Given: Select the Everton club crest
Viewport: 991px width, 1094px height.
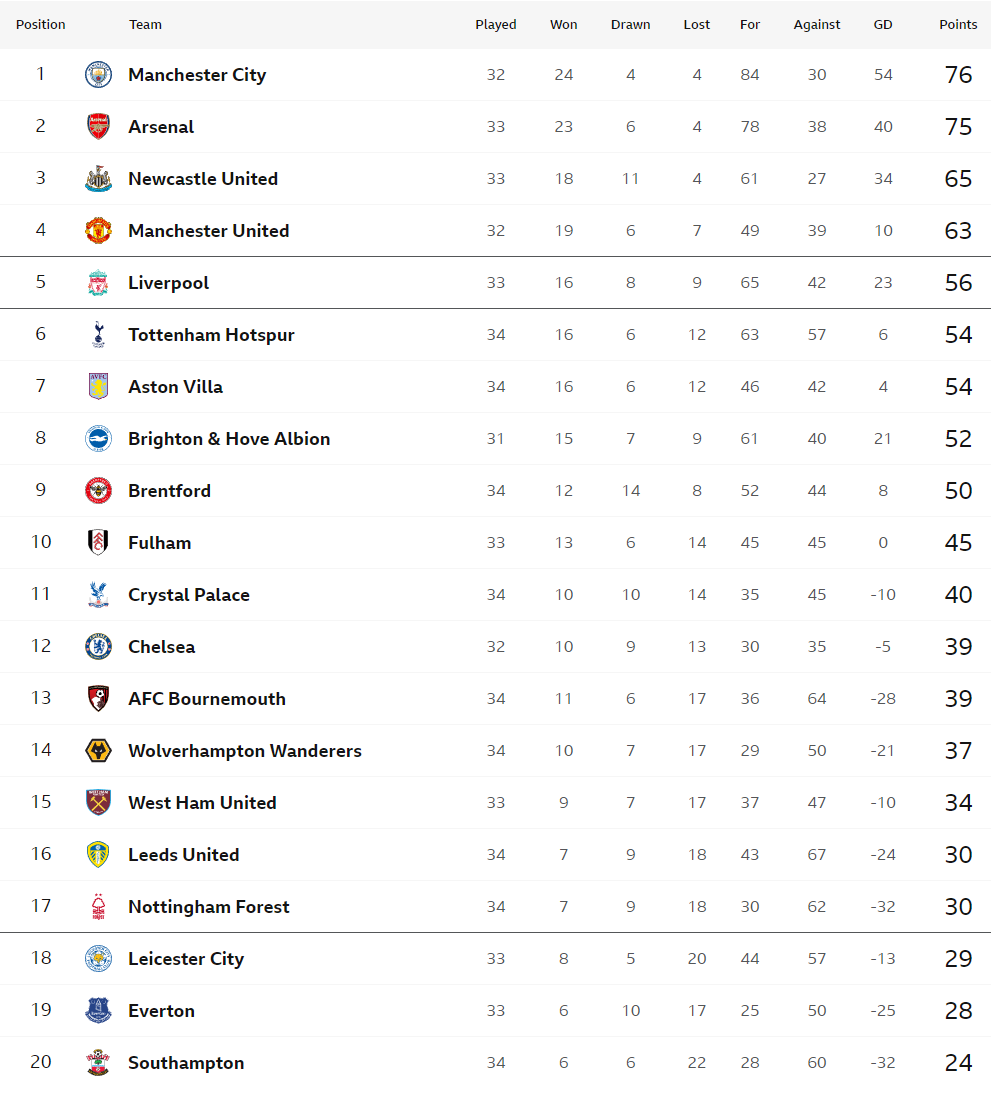Looking at the screenshot, I should (98, 1010).
